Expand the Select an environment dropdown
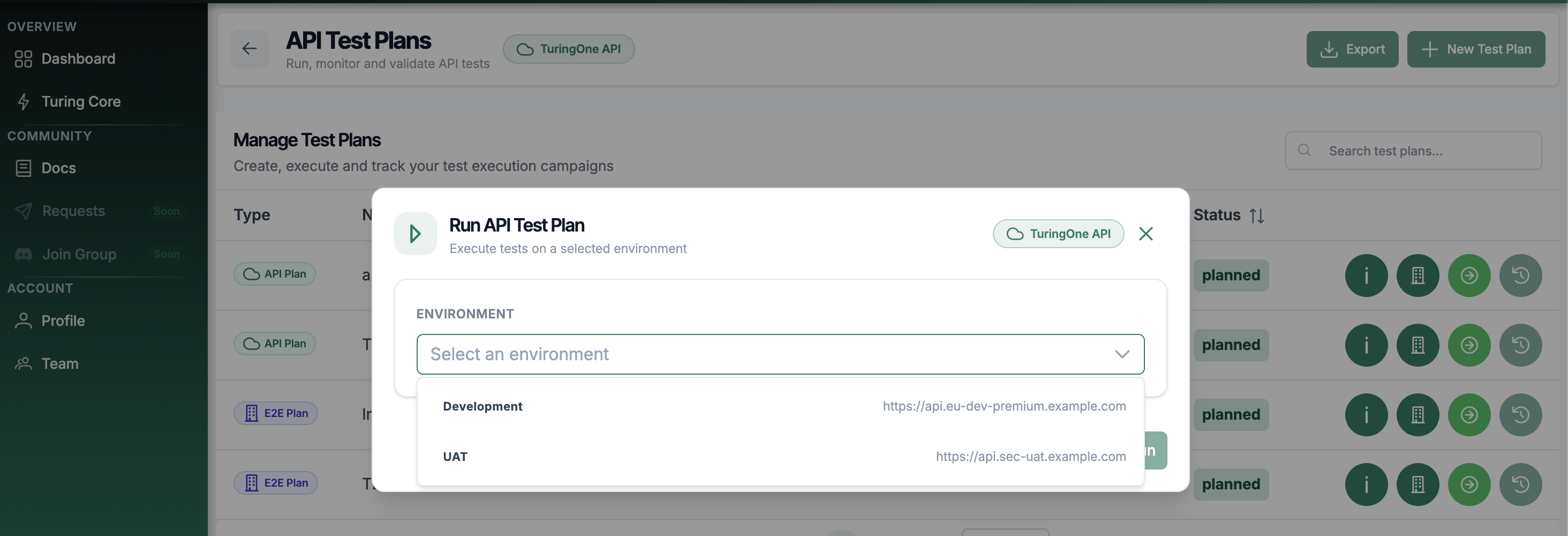1568x536 pixels. 780,354
